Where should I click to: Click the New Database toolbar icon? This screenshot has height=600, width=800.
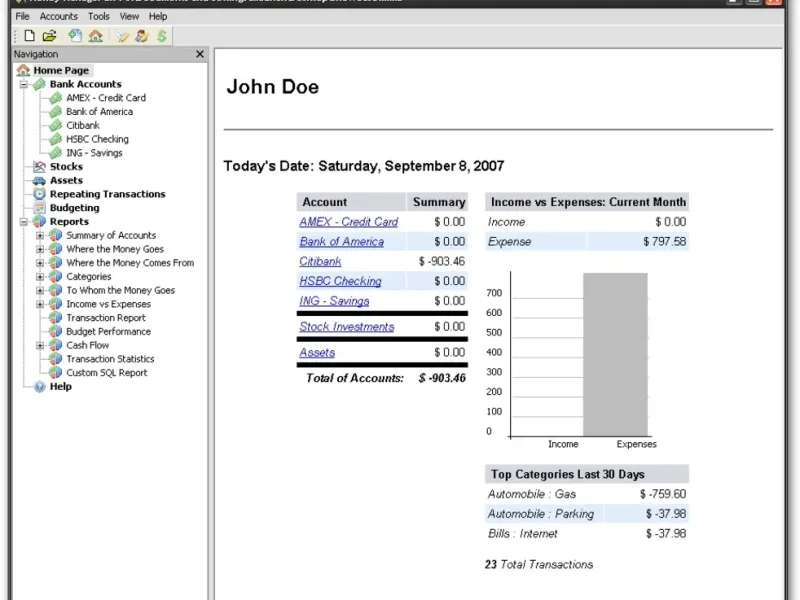point(30,36)
